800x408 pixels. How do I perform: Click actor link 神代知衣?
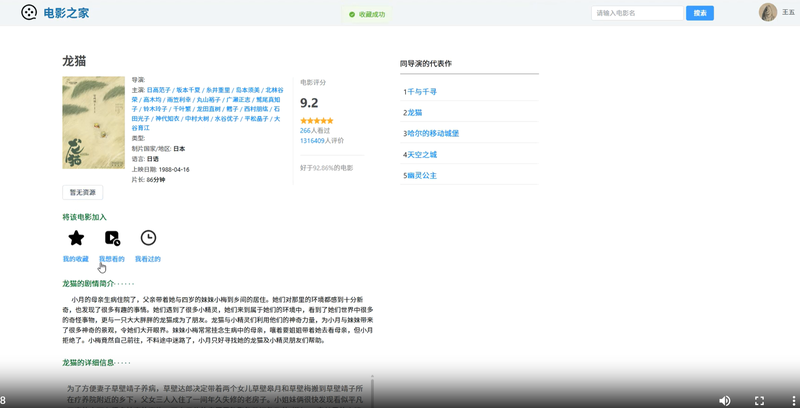[167, 119]
